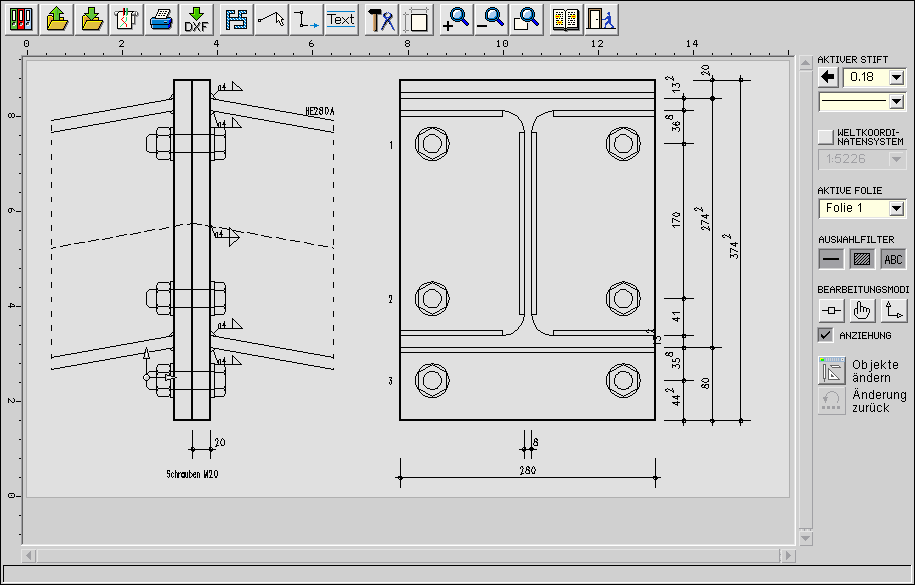The height and width of the screenshot is (585, 915).
Task: Open the hammer and compass tools icon
Action: [382, 19]
